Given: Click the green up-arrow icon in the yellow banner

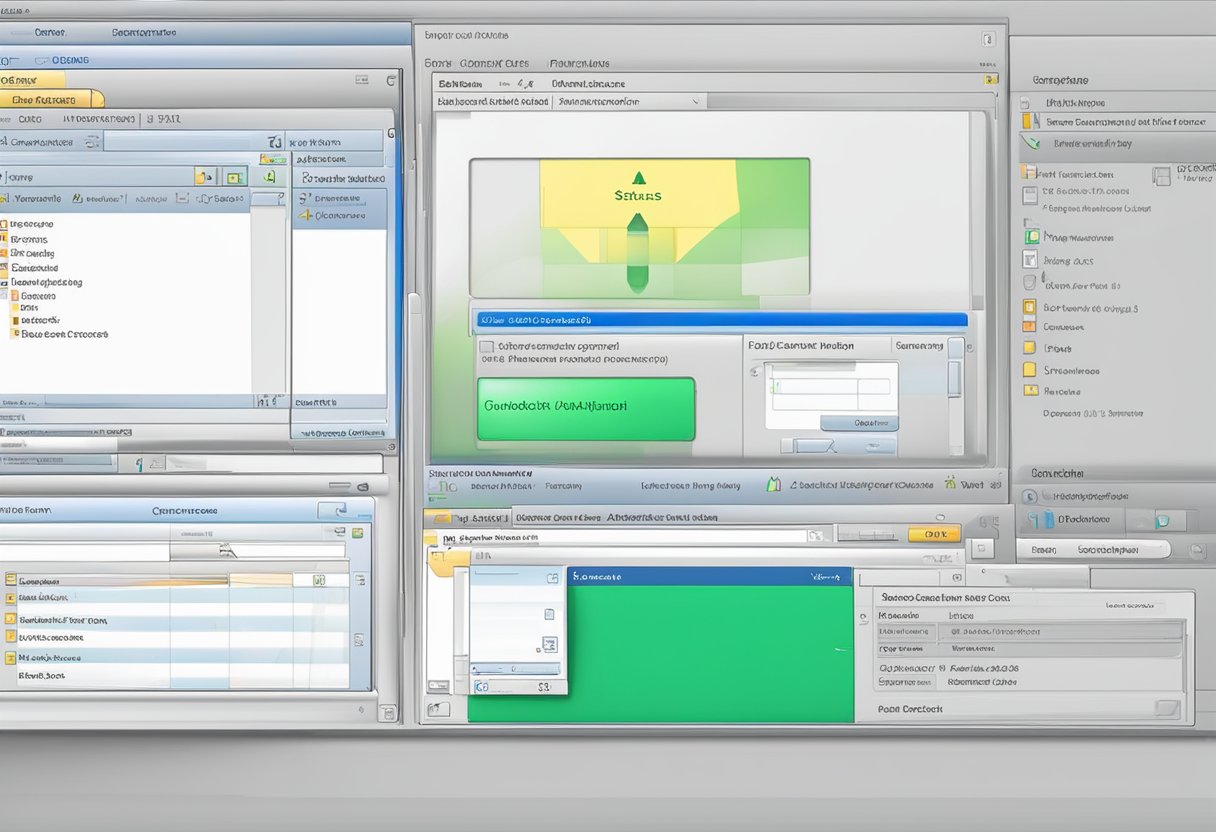Looking at the screenshot, I should tap(636, 176).
